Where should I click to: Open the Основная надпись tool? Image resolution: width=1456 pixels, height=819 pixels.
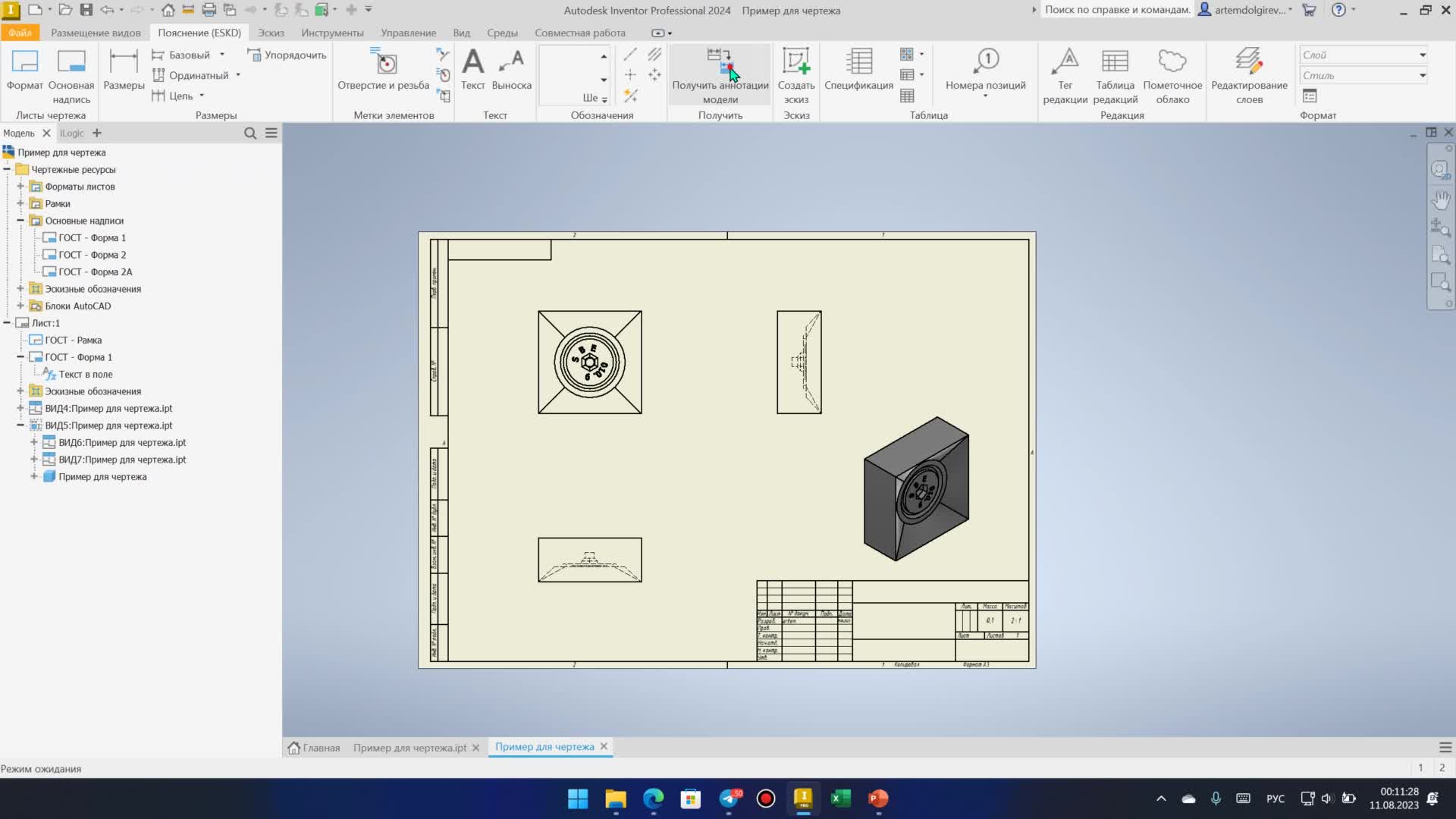71,76
